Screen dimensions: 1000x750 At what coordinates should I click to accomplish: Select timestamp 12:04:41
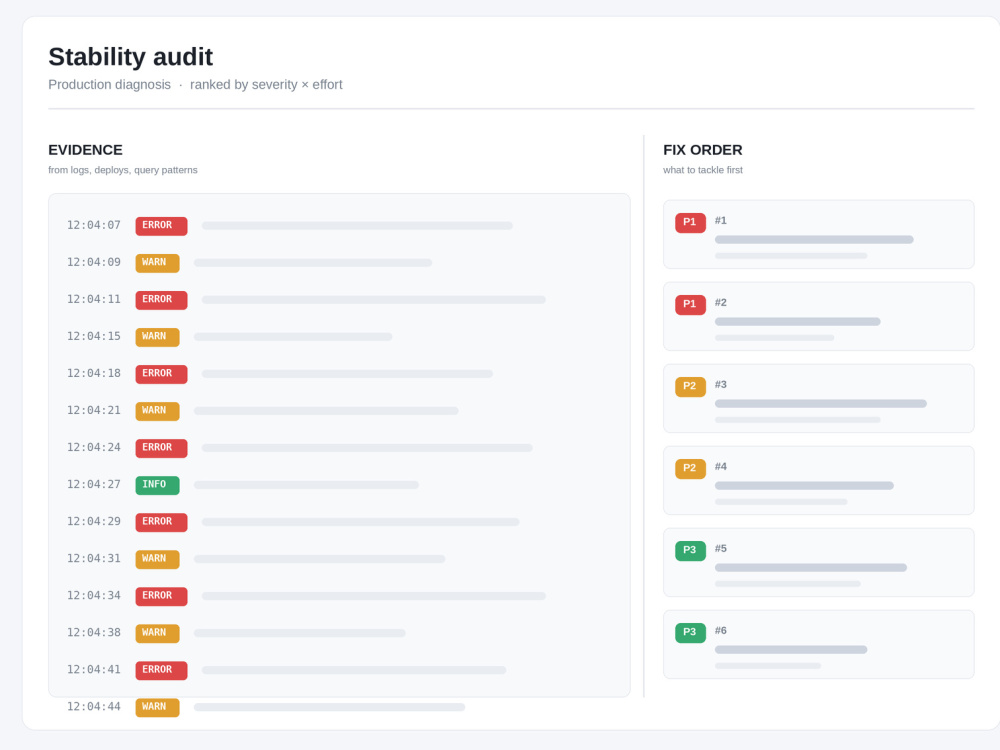pos(94,669)
